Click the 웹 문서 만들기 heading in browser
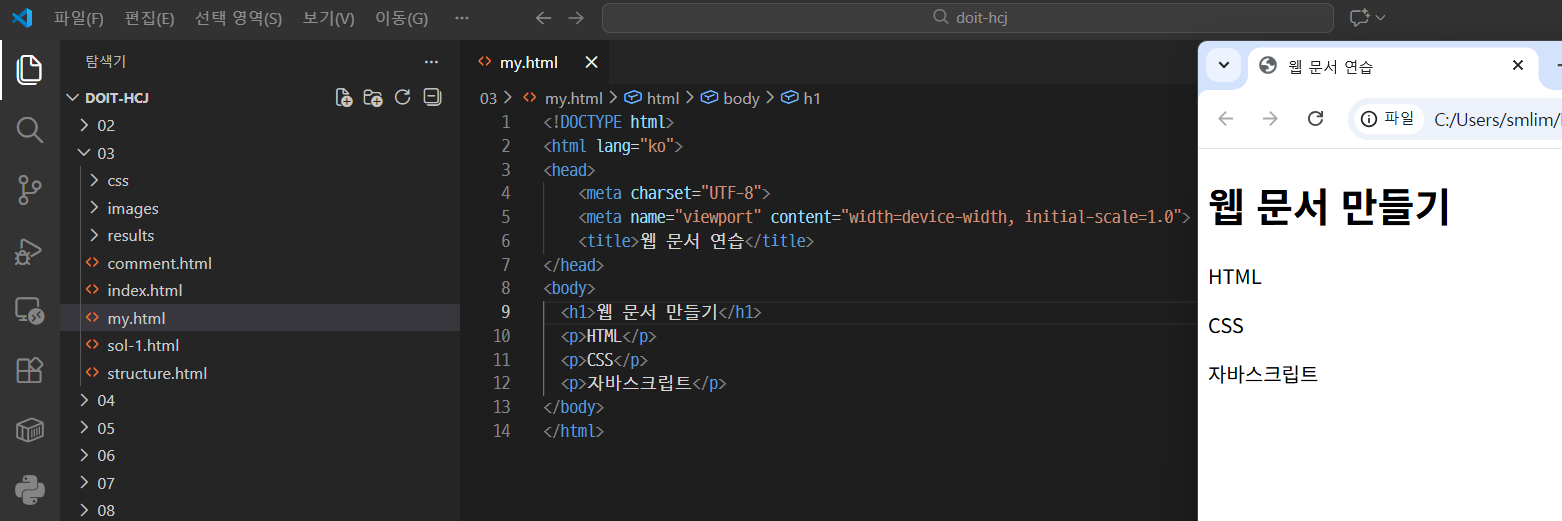1562x521 pixels. pyautogui.click(x=1329, y=208)
